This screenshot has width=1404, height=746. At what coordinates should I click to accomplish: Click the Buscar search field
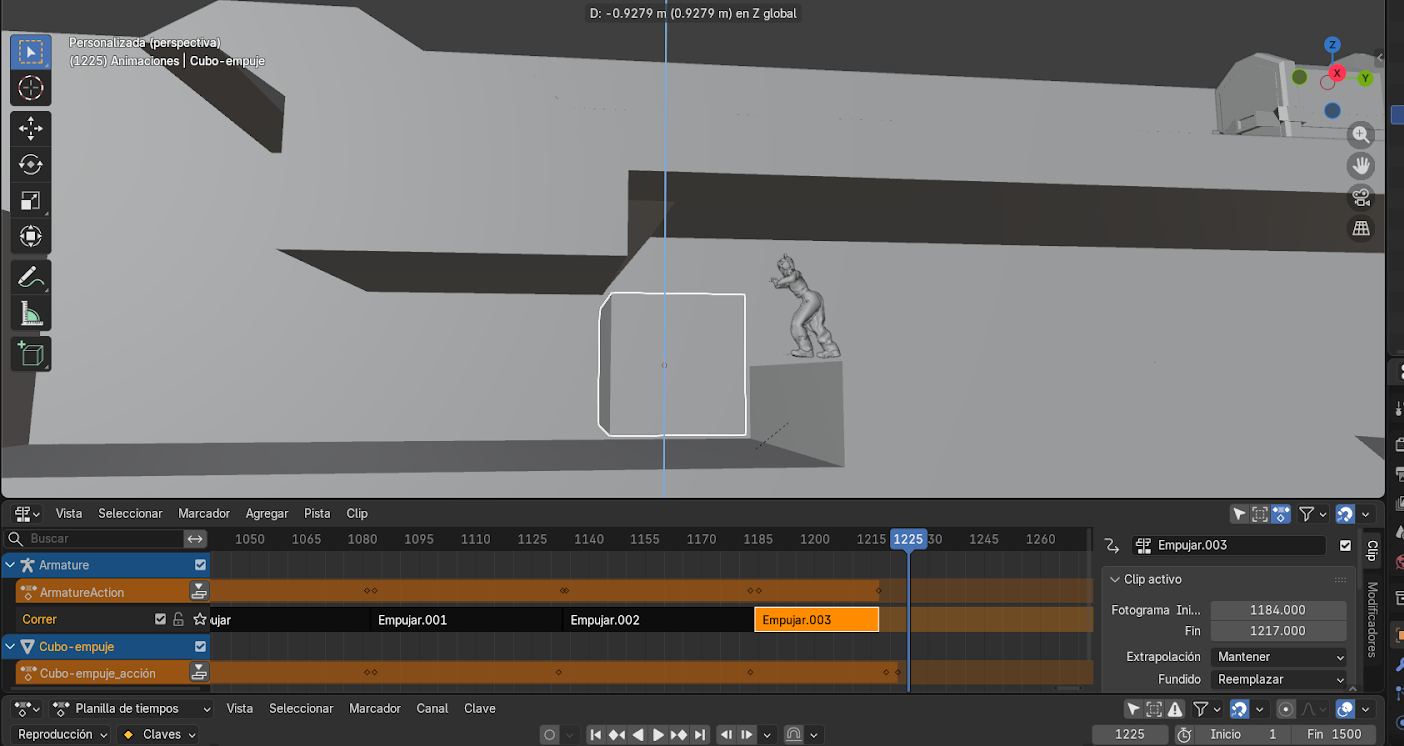100,539
